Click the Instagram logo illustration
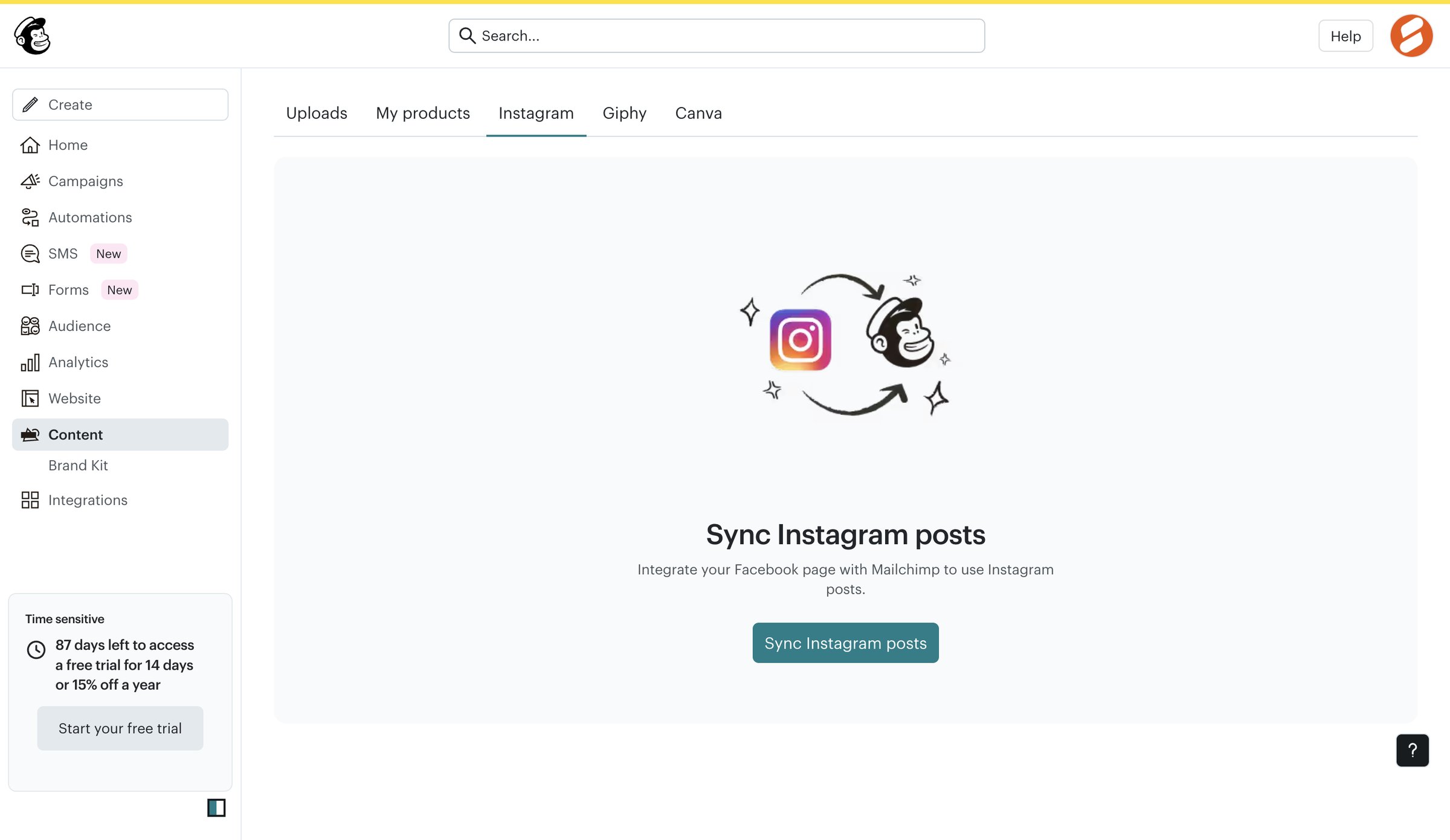The width and height of the screenshot is (1450, 840). [x=800, y=340]
